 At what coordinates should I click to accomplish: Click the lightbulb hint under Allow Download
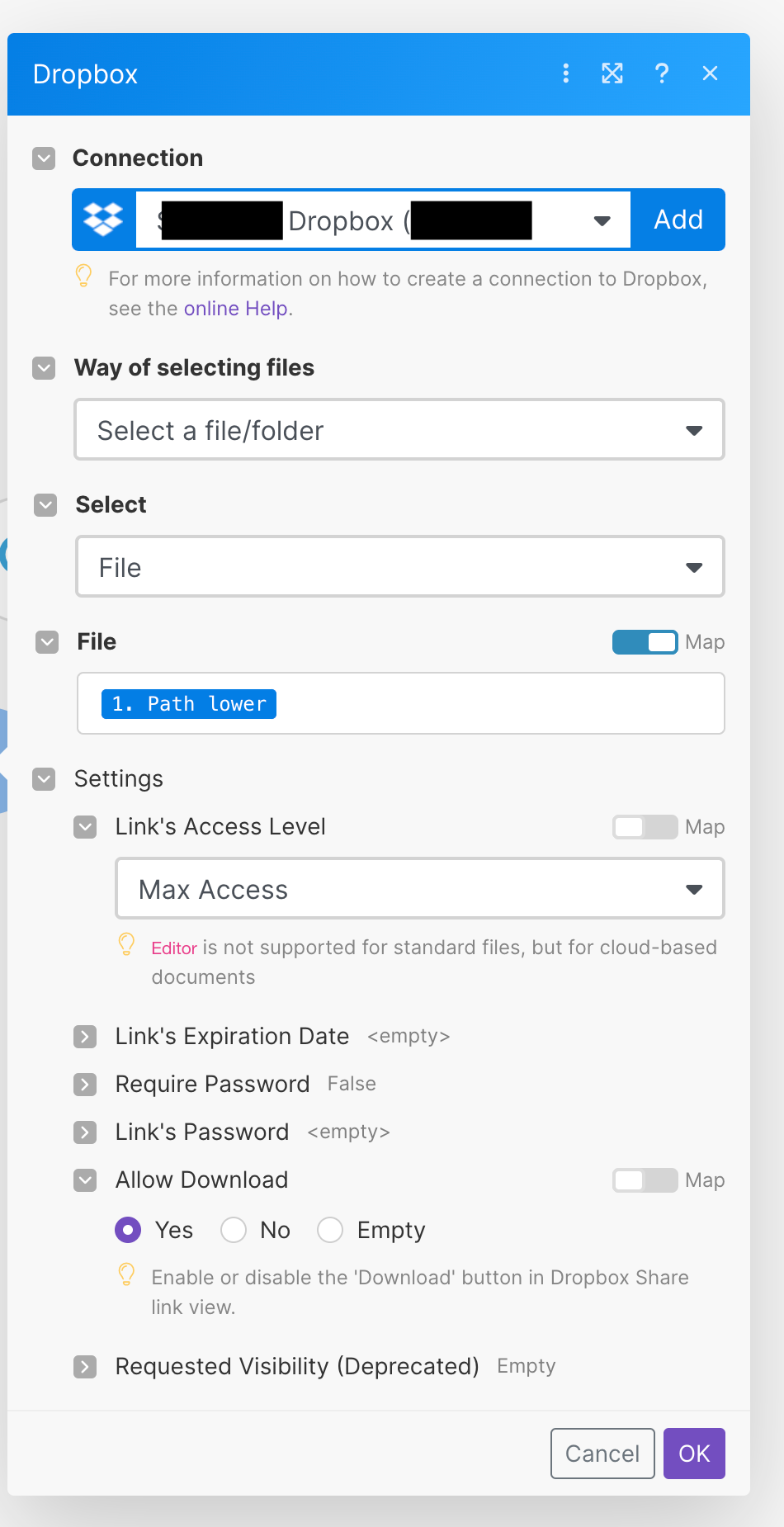click(x=126, y=1274)
